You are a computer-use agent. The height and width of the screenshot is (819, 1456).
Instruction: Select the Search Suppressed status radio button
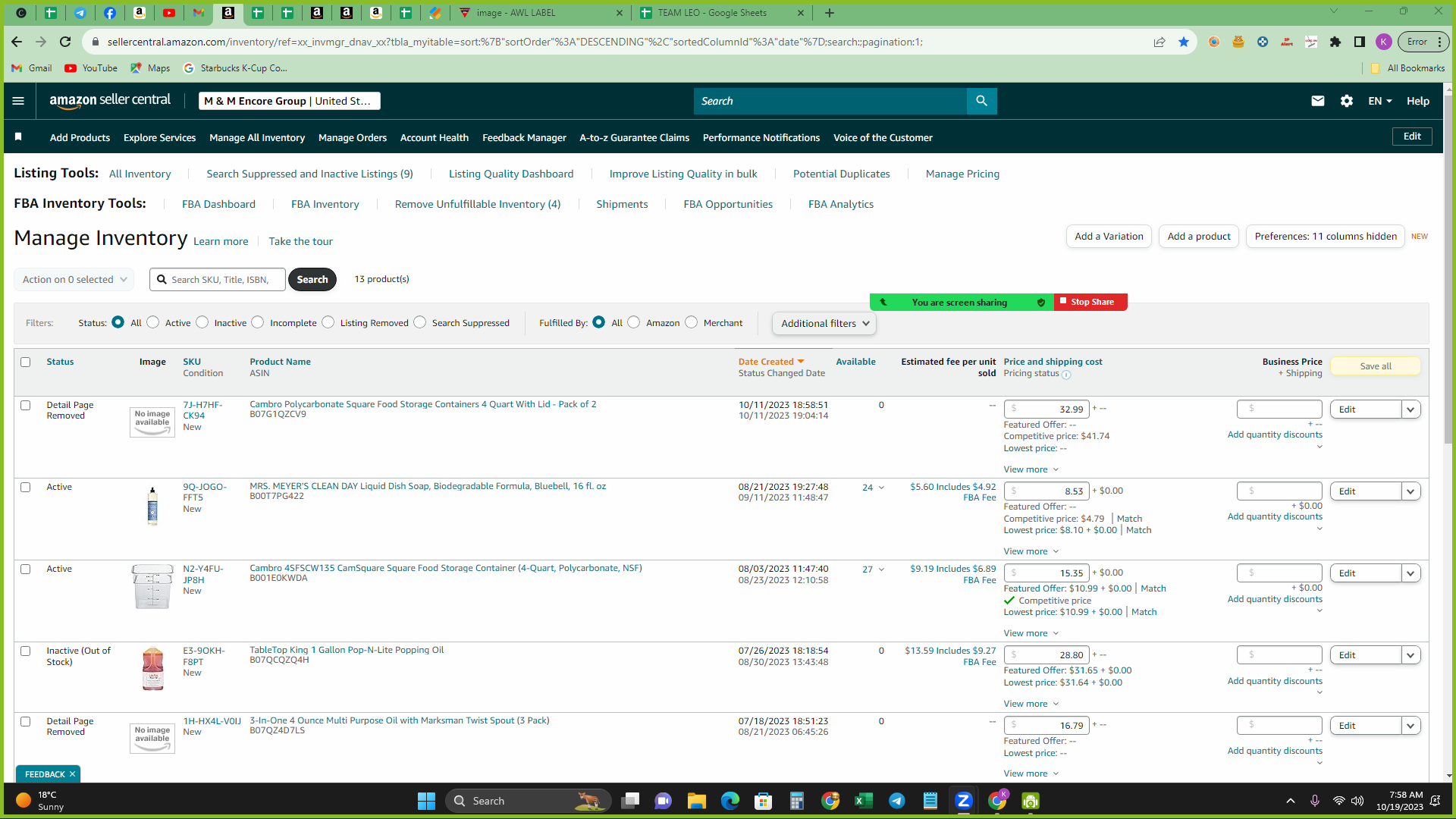[x=420, y=322]
